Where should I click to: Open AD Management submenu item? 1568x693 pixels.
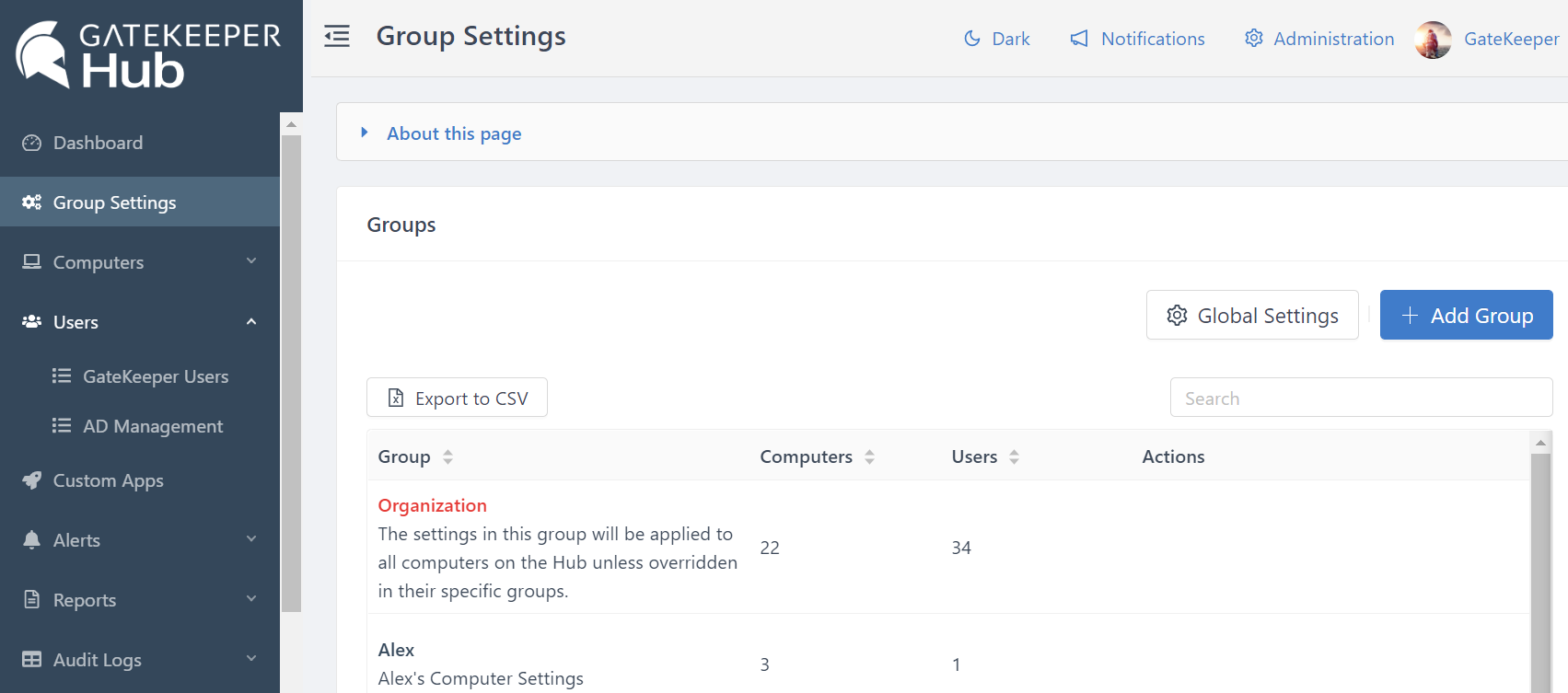153,426
